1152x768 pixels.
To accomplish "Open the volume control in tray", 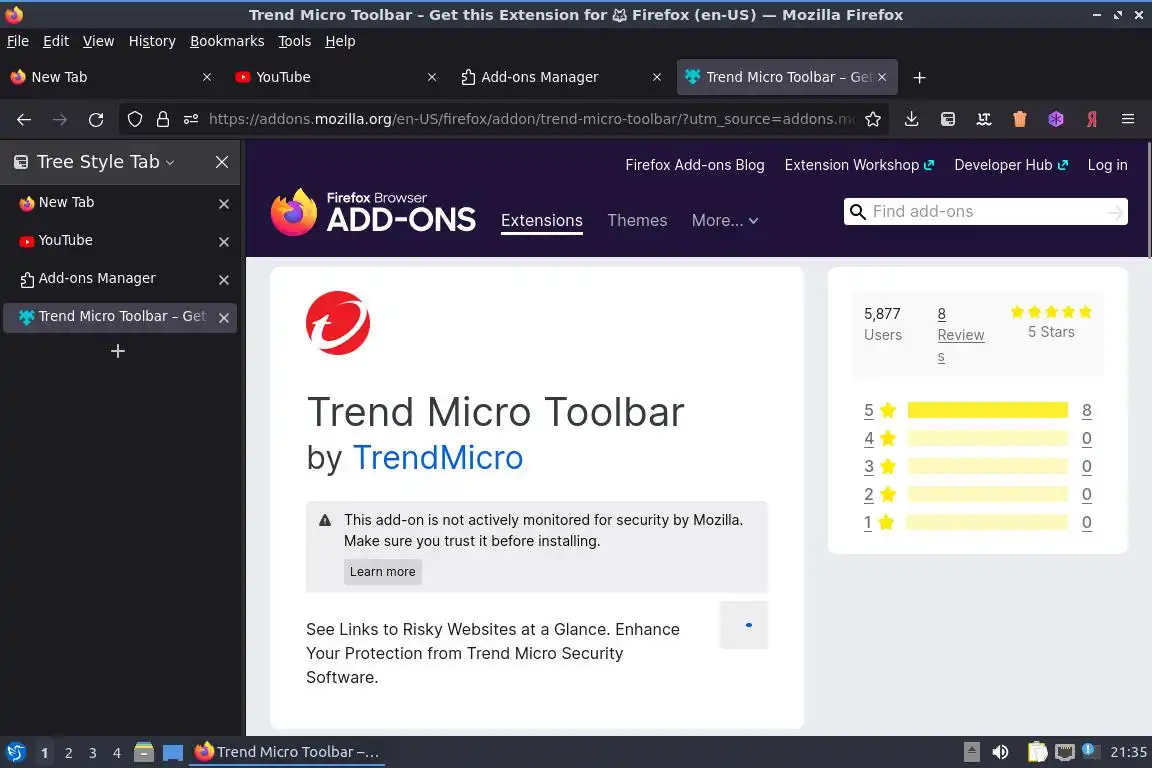I will (1000, 752).
